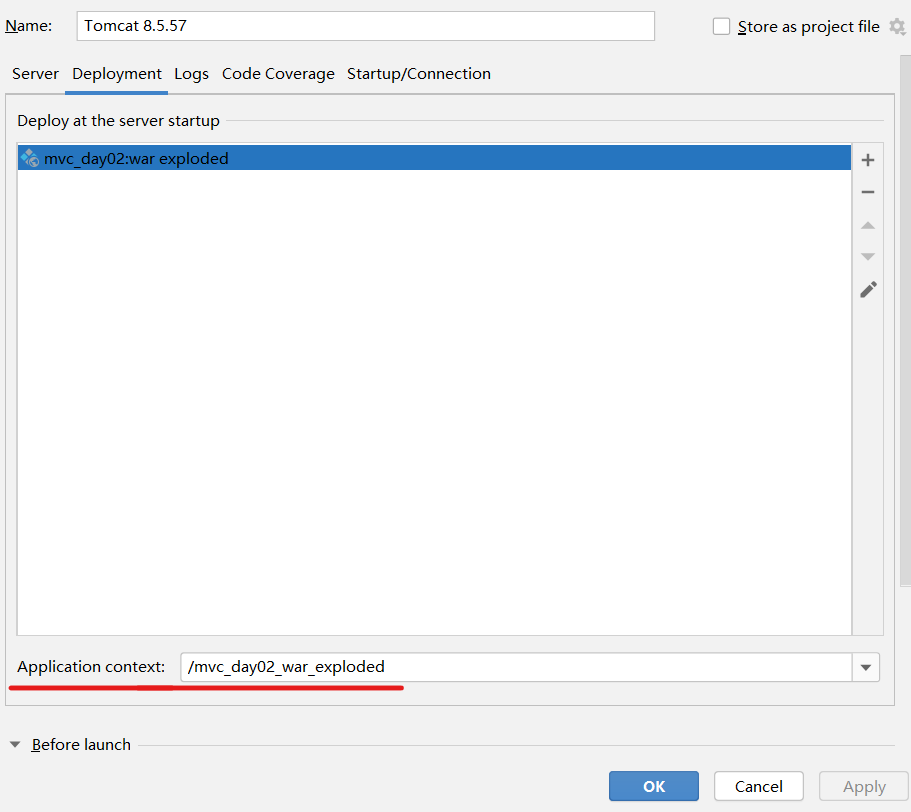
Task: Click the Apply button
Action: [x=864, y=786]
